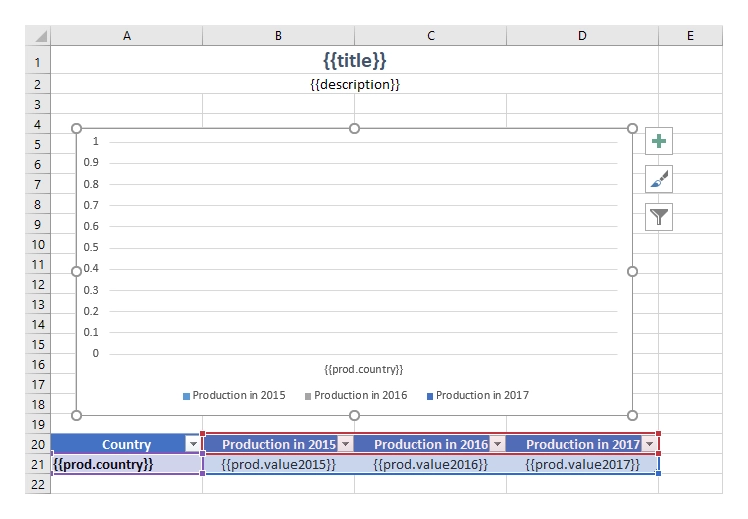Select row 19 header
The height and width of the screenshot is (519, 748).
tap(38, 424)
